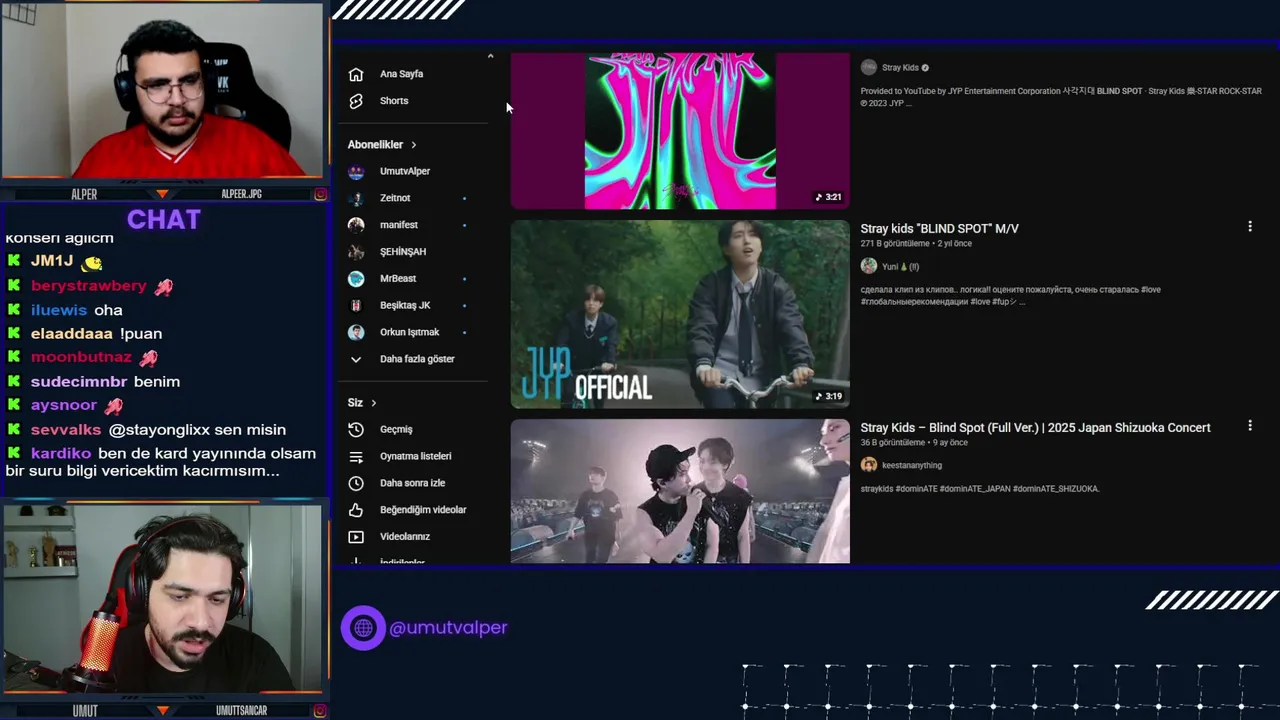Viewport: 1280px width, 720px height.
Task: Open Daha sonra izle clock icon
Action: 355,483
